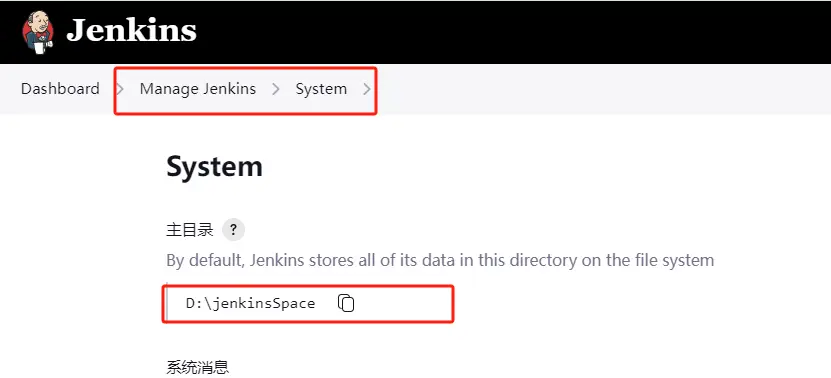
Task: Open the 主目录 help question mark
Action: (x=233, y=230)
